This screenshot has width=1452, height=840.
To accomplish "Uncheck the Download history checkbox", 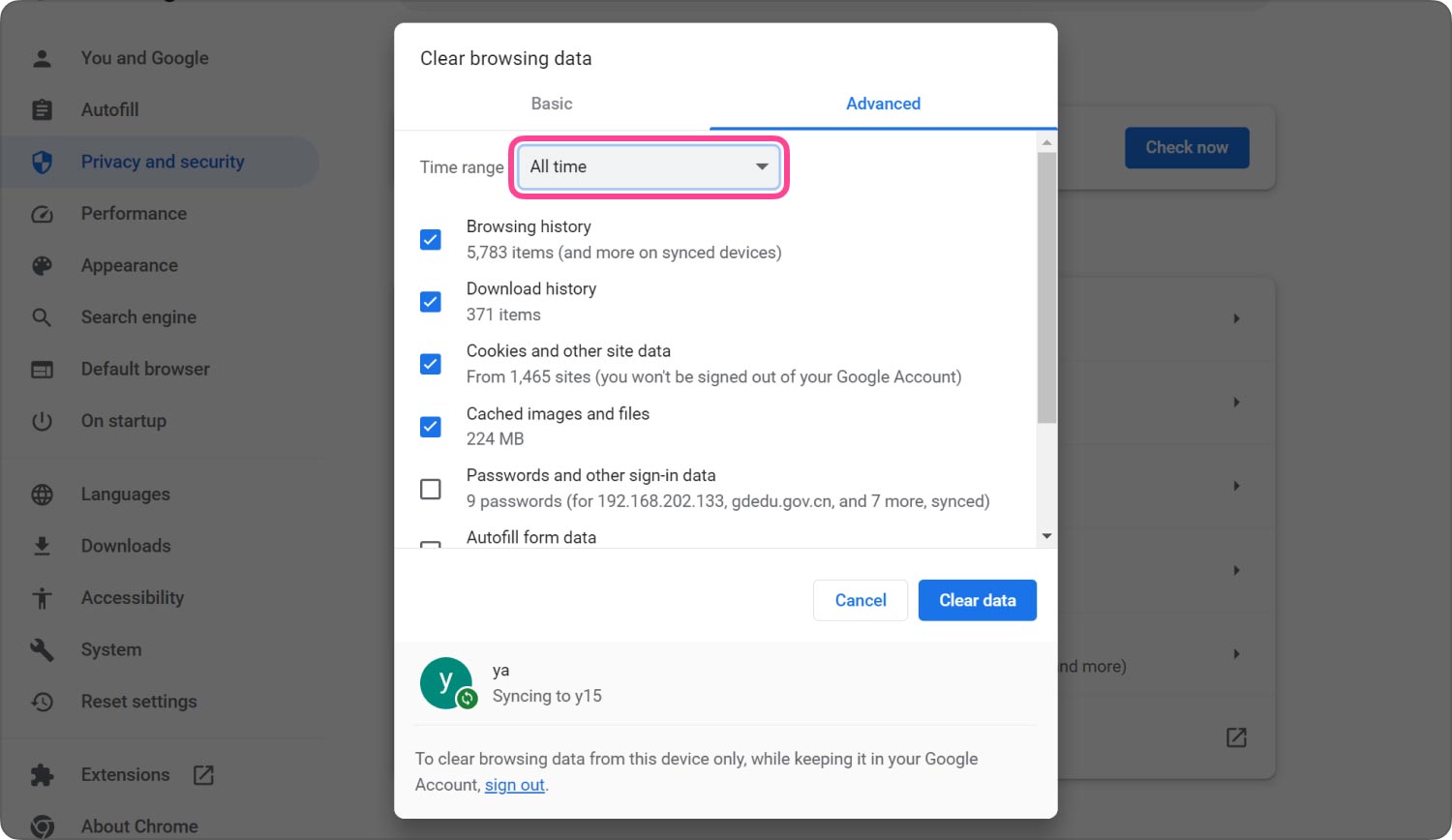I will click(431, 302).
